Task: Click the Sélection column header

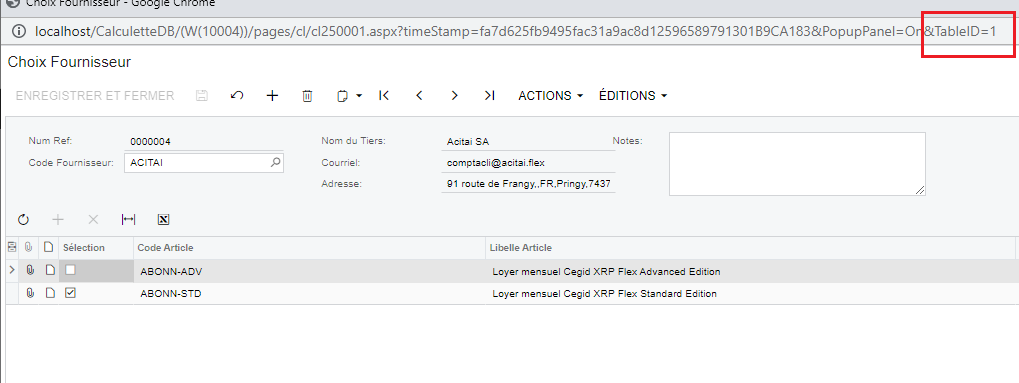Action: coord(96,248)
